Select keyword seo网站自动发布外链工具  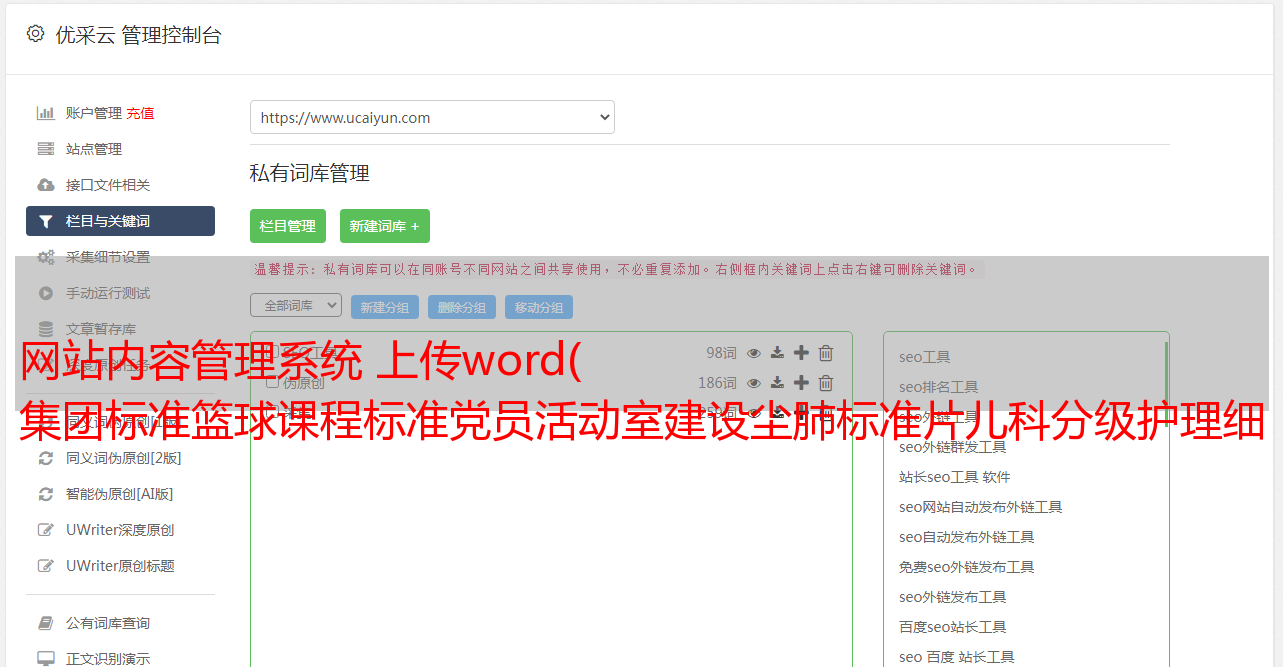click(981, 507)
